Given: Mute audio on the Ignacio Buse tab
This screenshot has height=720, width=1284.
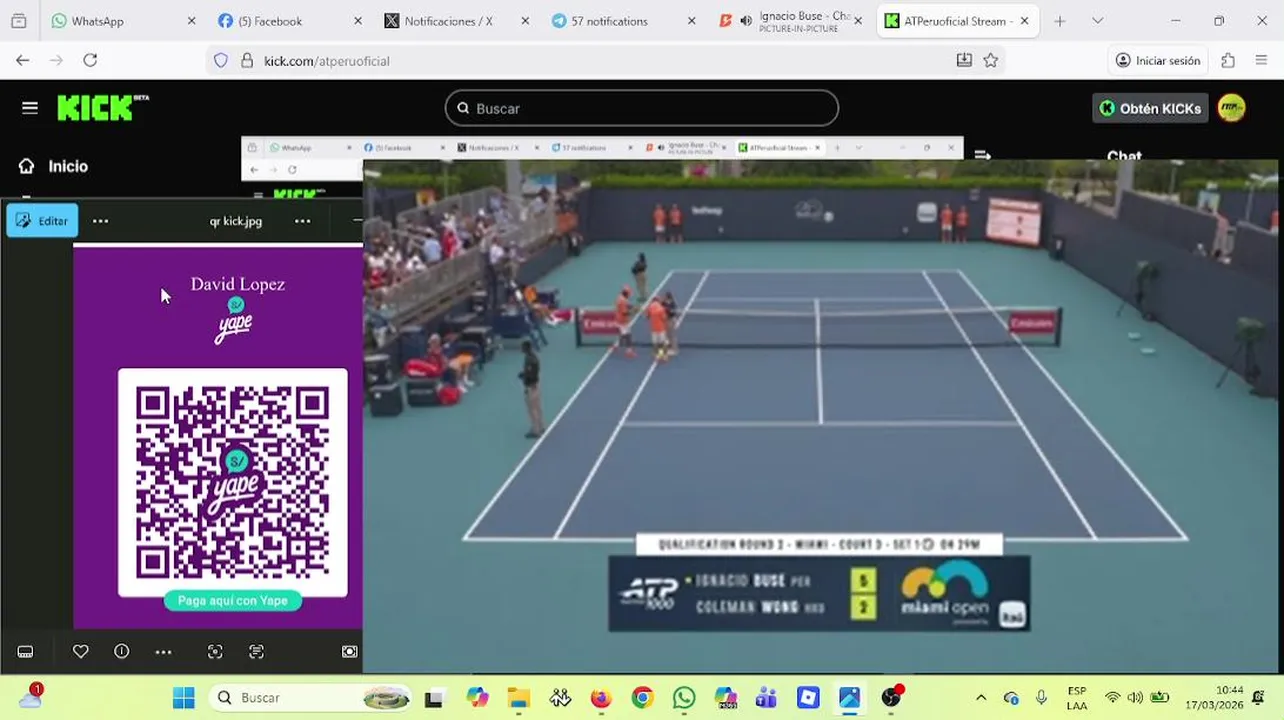Looking at the screenshot, I should pyautogui.click(x=745, y=21).
